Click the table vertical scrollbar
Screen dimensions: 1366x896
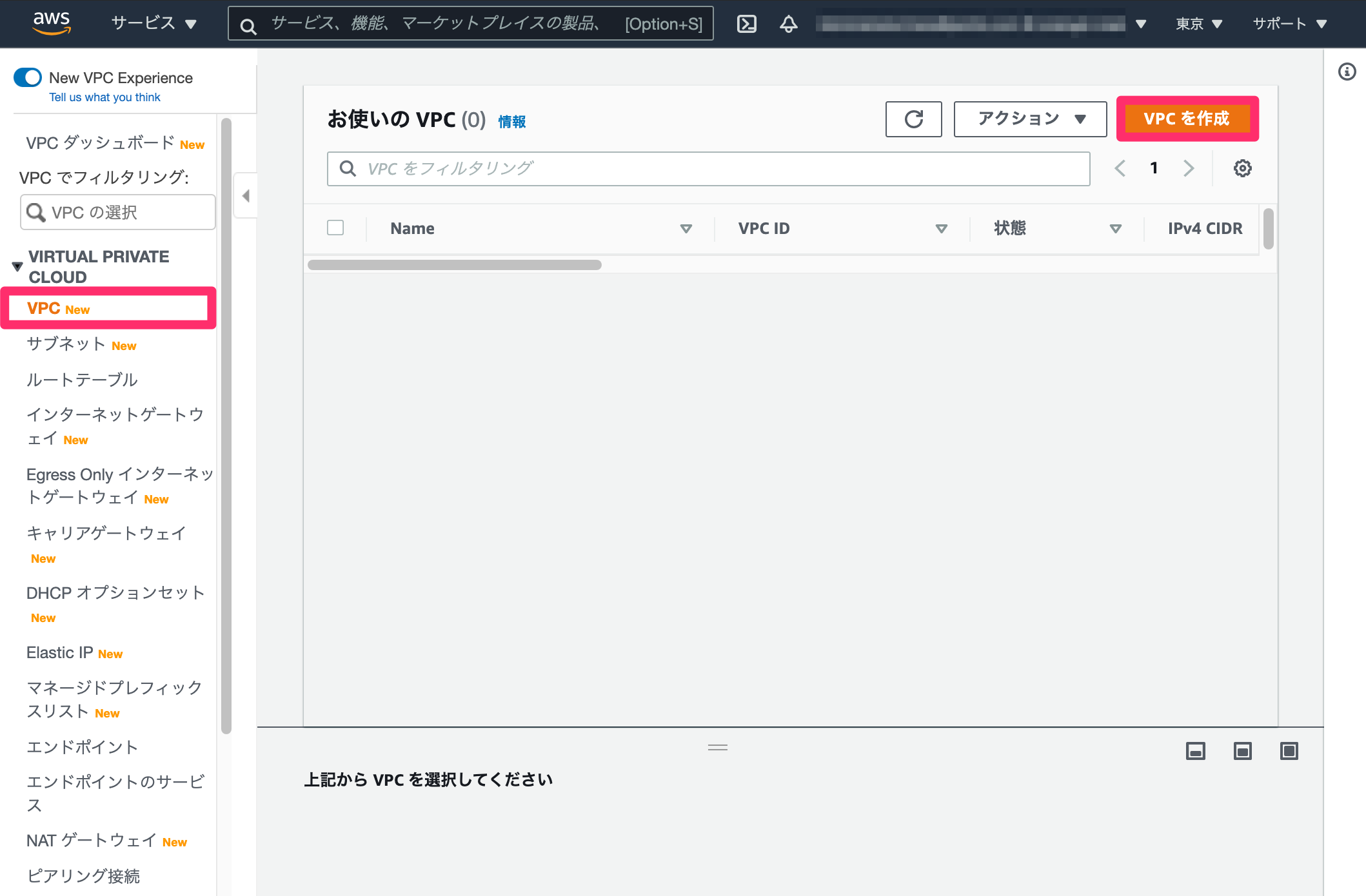click(1268, 228)
